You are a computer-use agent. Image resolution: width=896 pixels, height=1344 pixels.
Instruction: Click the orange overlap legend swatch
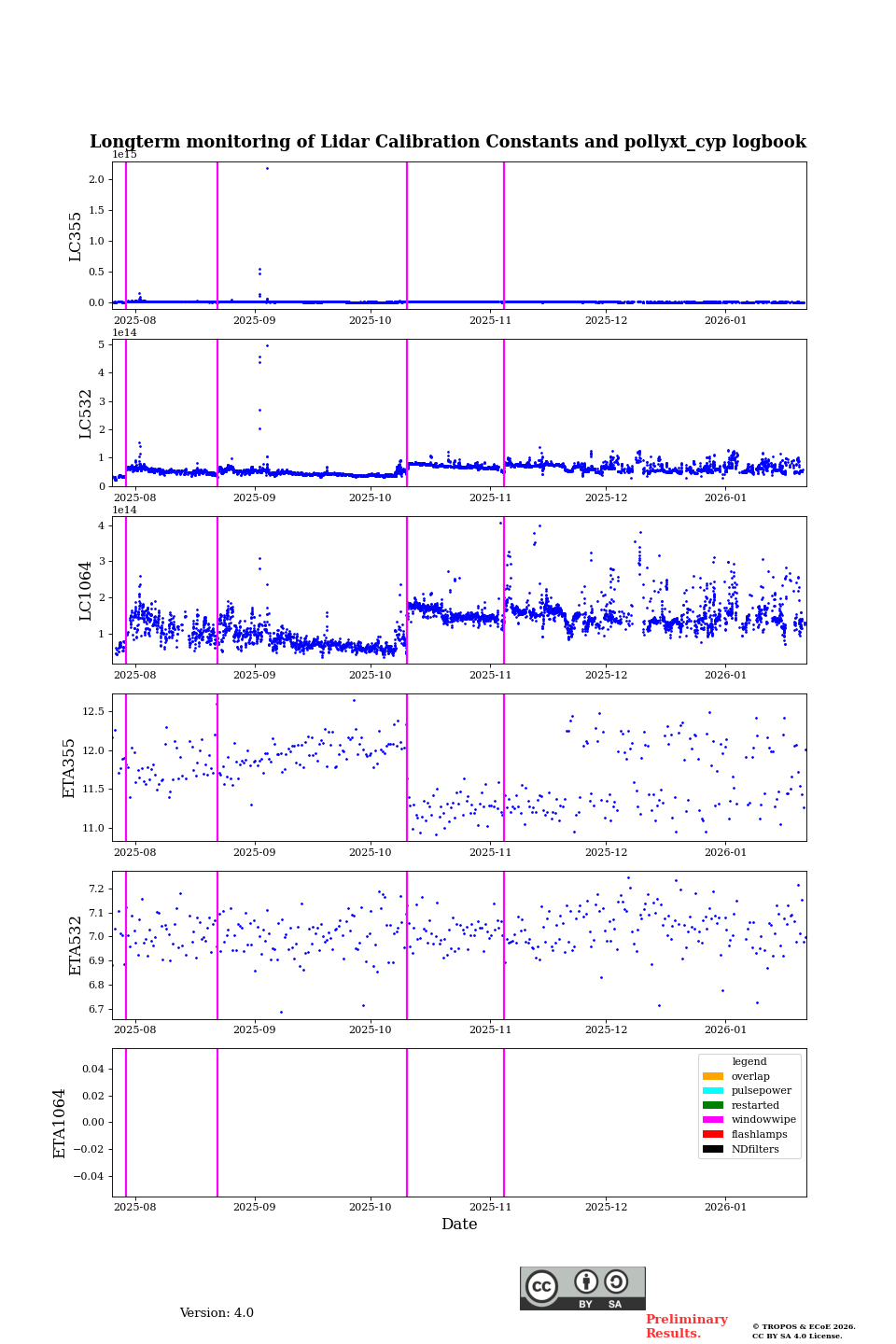(x=713, y=1076)
